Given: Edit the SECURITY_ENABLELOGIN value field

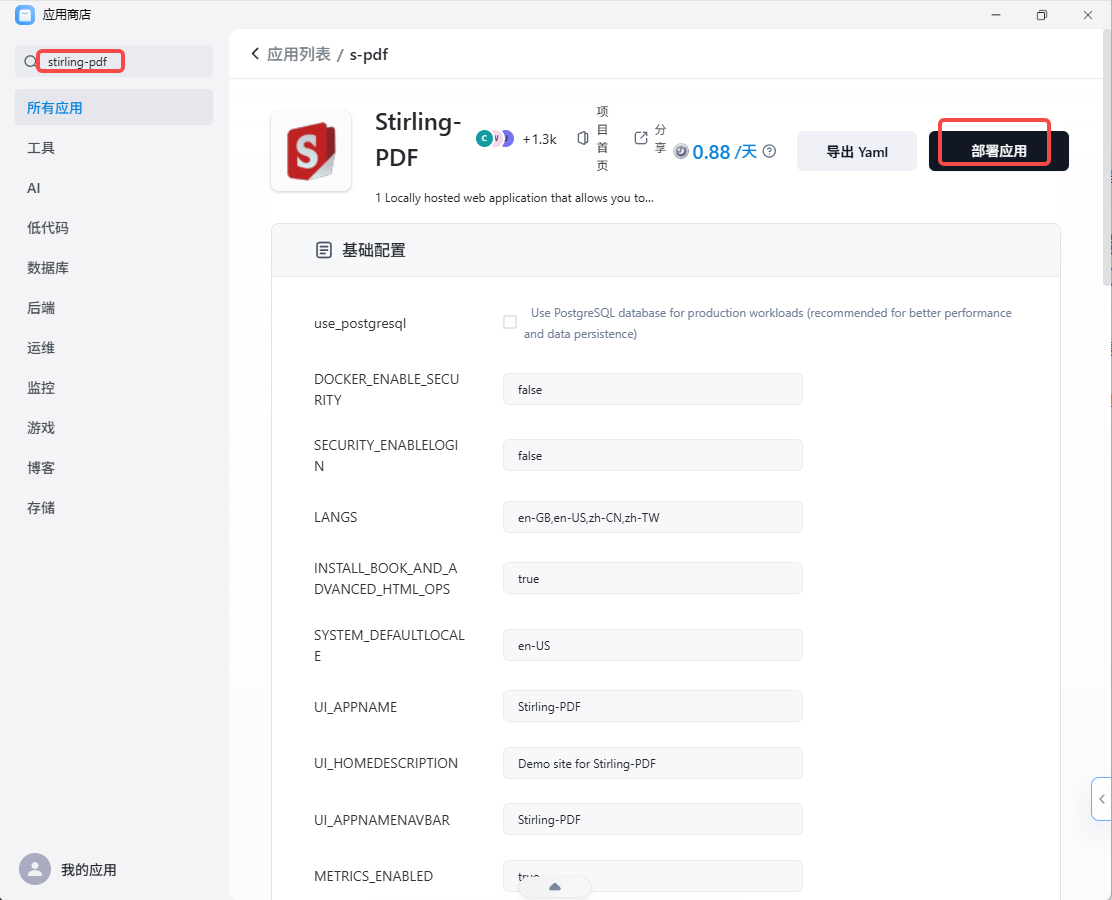Looking at the screenshot, I should click(652, 455).
